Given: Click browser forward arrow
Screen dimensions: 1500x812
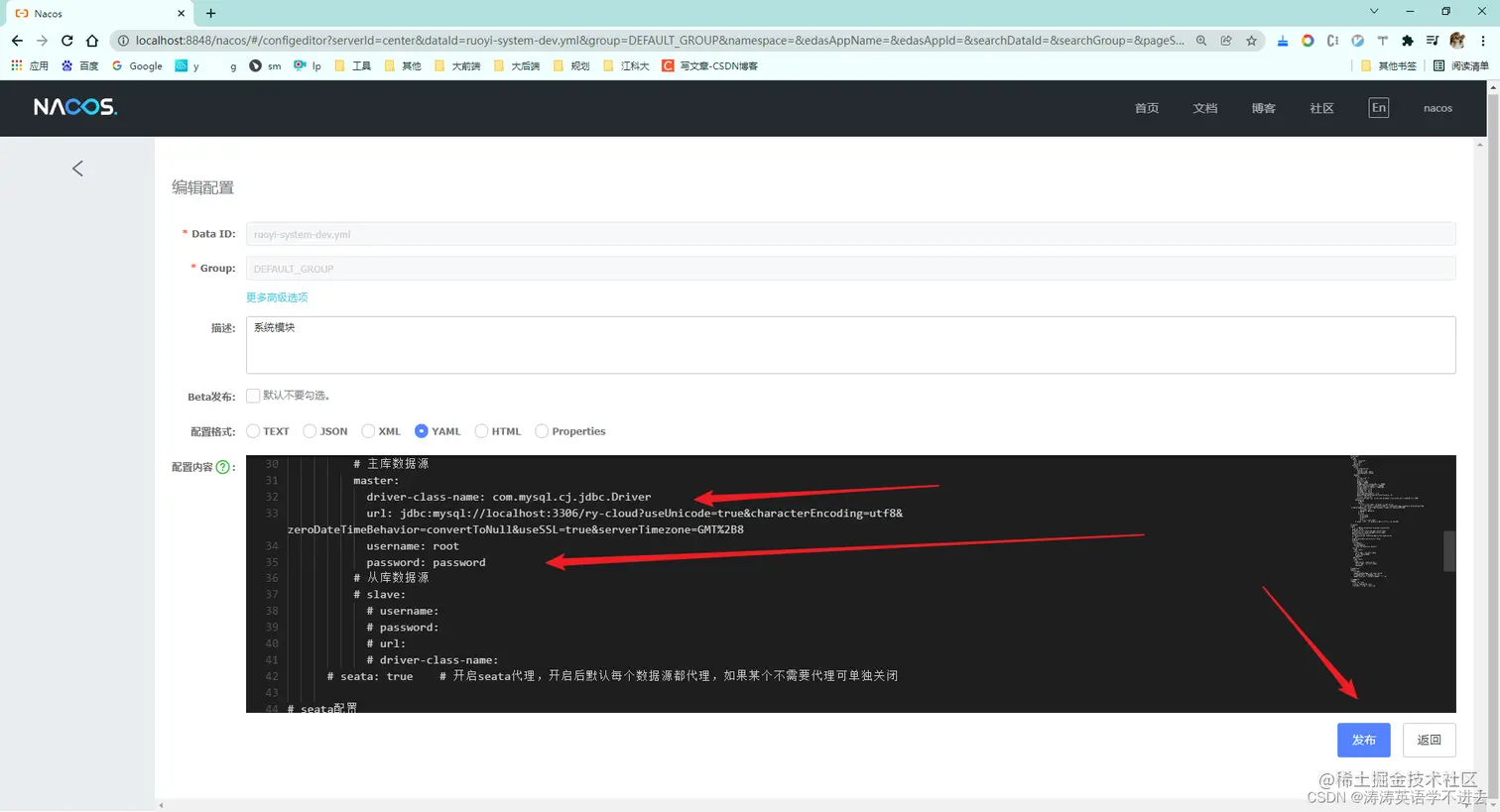Looking at the screenshot, I should [x=42, y=41].
